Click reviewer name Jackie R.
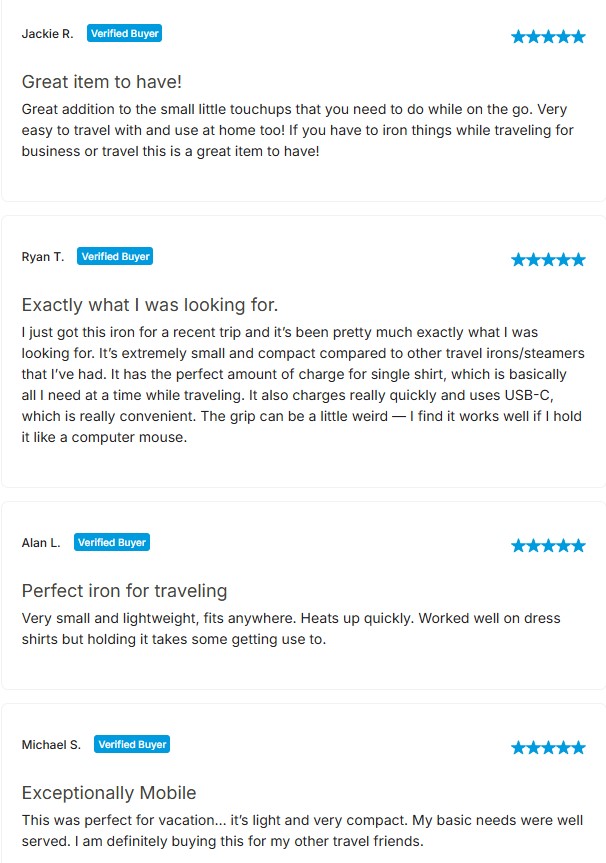The image size is (606, 863). point(47,34)
